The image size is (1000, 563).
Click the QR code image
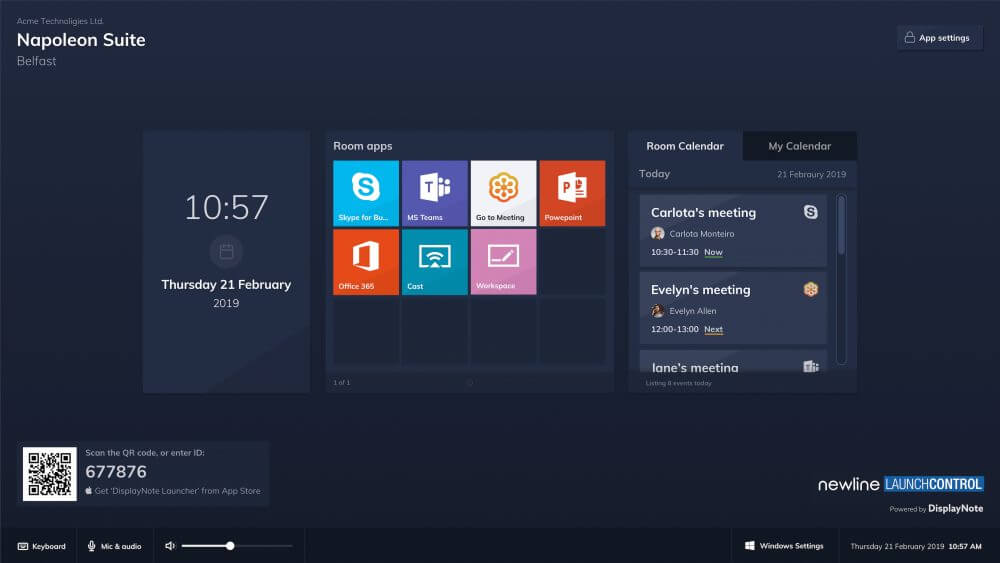[50, 474]
